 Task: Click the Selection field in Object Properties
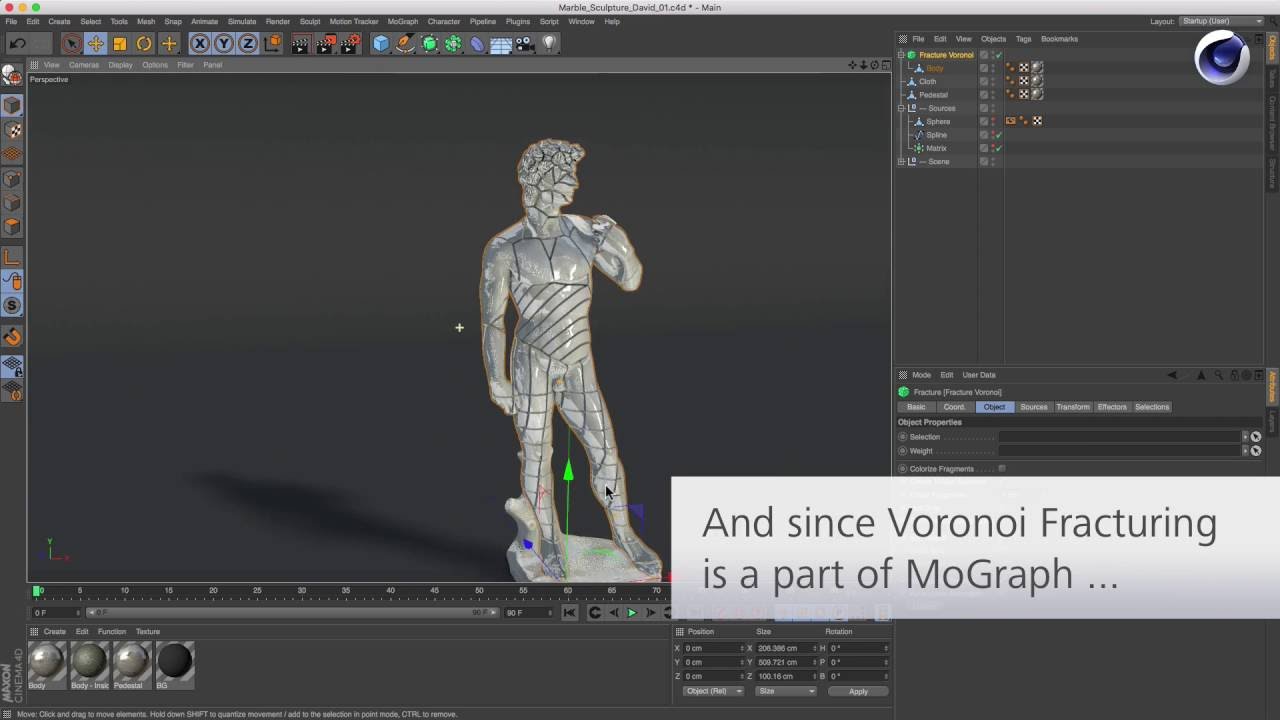click(1120, 437)
